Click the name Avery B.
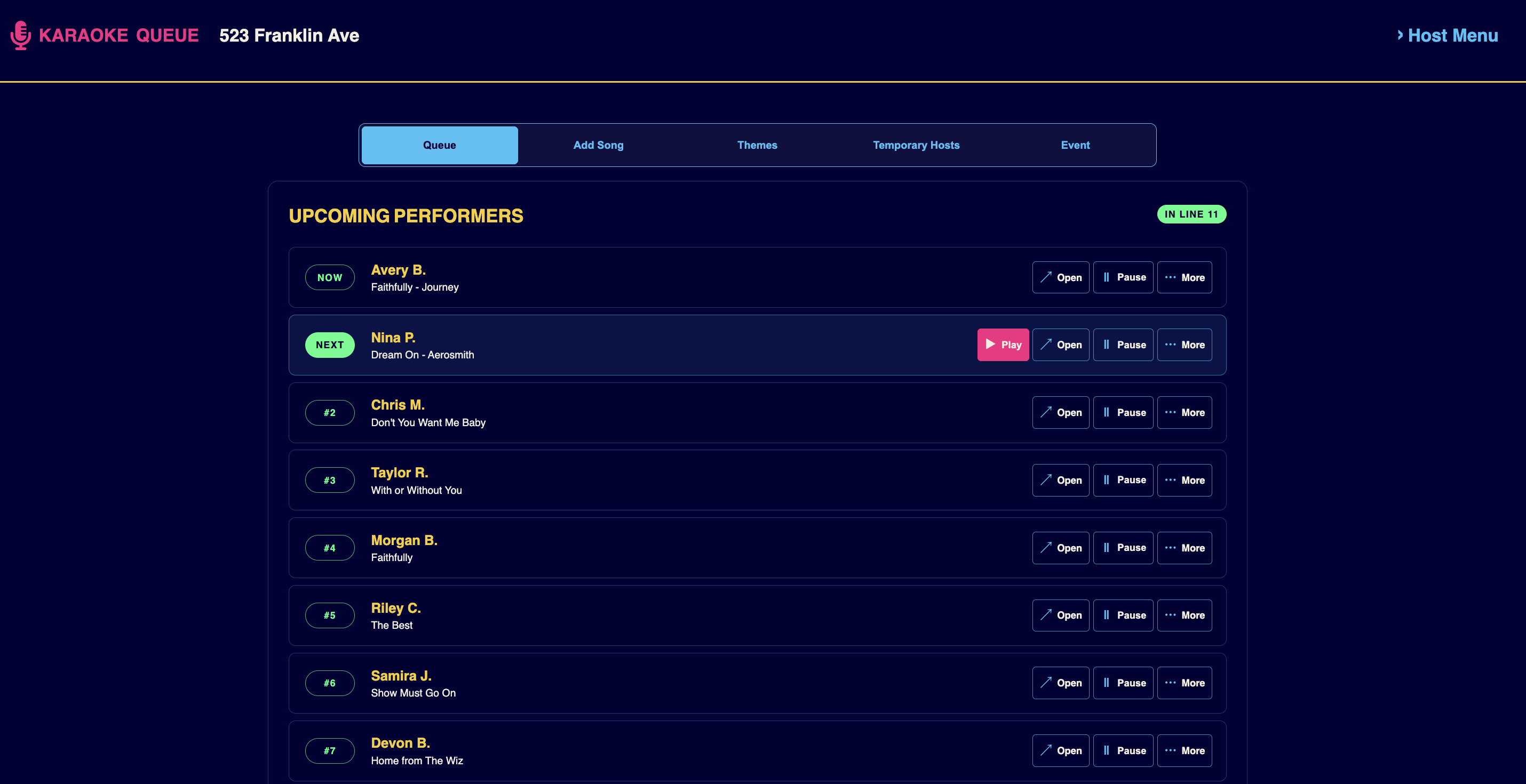The width and height of the screenshot is (1526, 784). (x=398, y=270)
